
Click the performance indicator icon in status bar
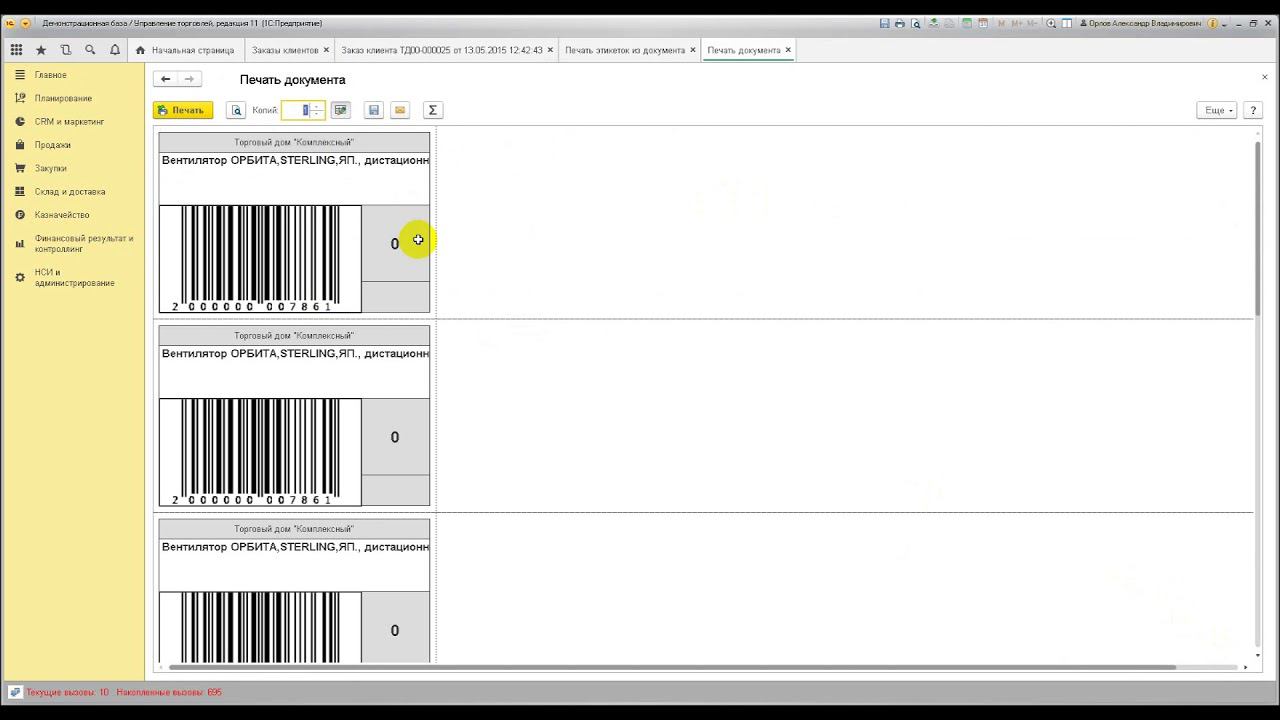point(15,692)
